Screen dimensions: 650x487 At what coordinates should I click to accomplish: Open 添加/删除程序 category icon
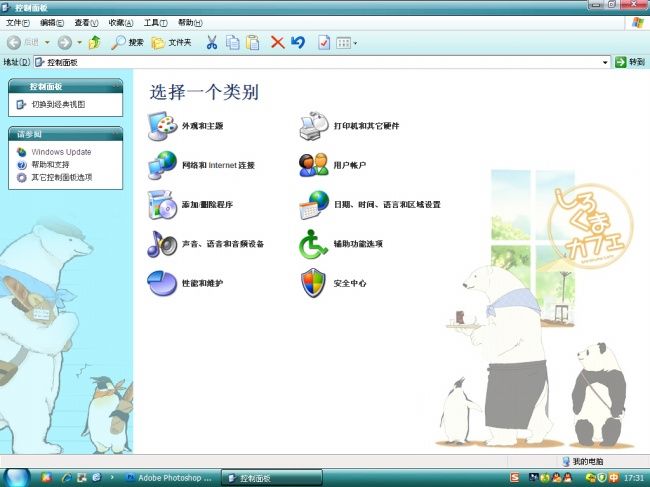pyautogui.click(x=162, y=204)
